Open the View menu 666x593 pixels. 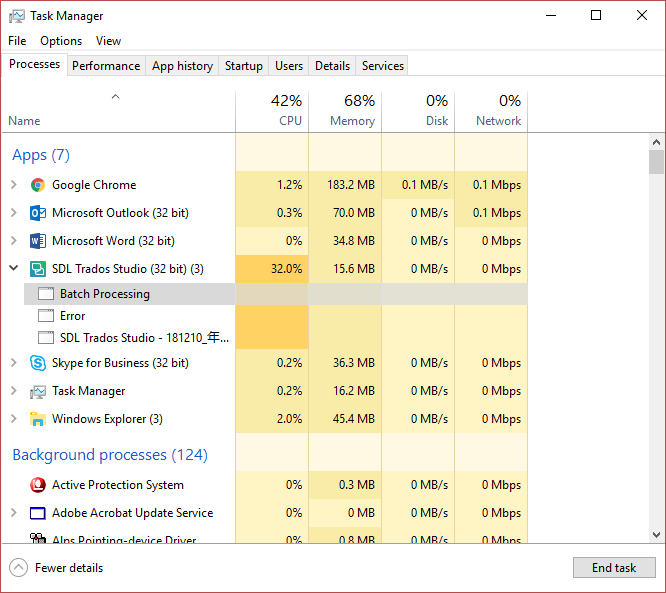(108, 41)
